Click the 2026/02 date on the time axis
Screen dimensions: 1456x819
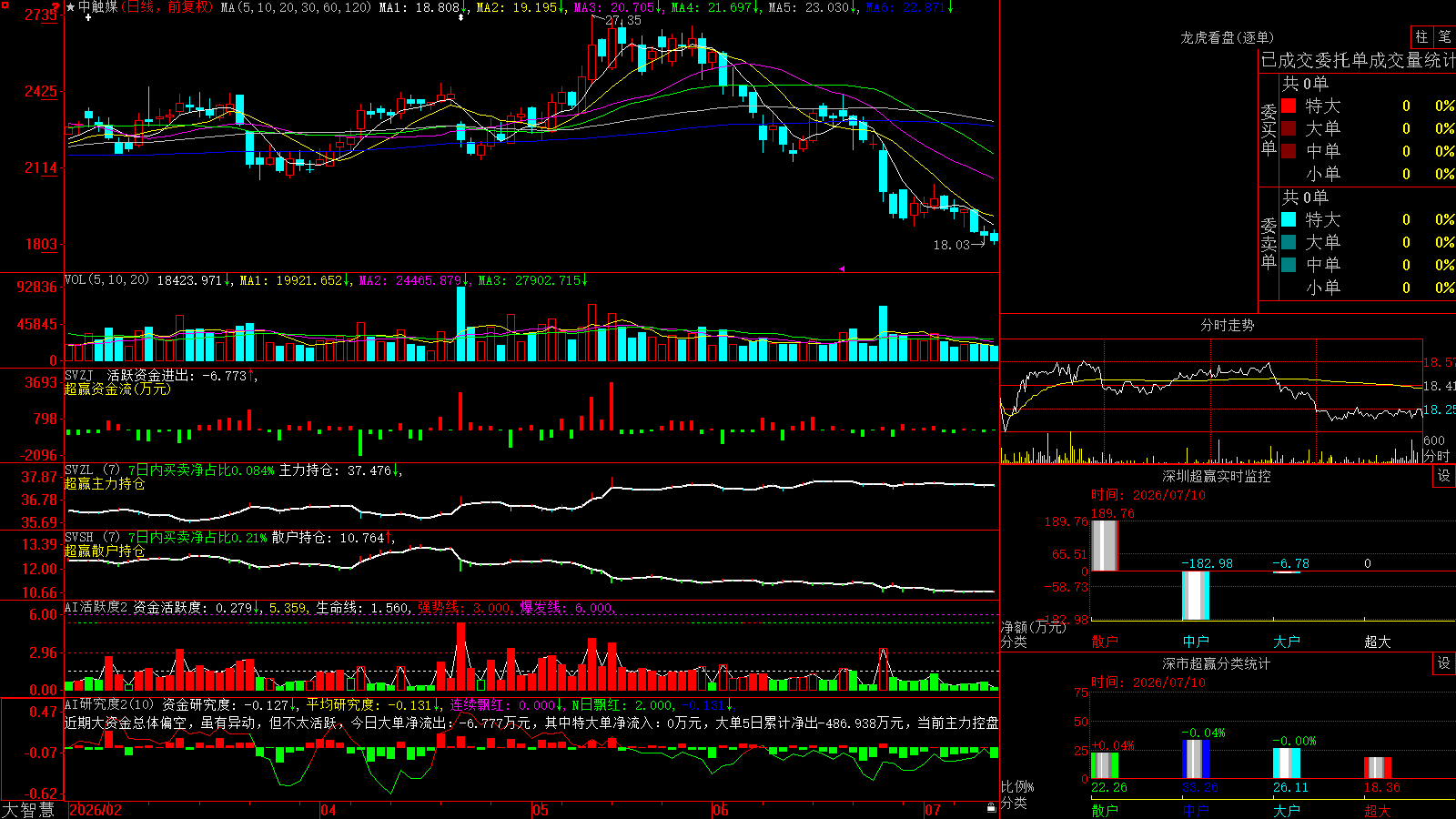[x=96, y=810]
